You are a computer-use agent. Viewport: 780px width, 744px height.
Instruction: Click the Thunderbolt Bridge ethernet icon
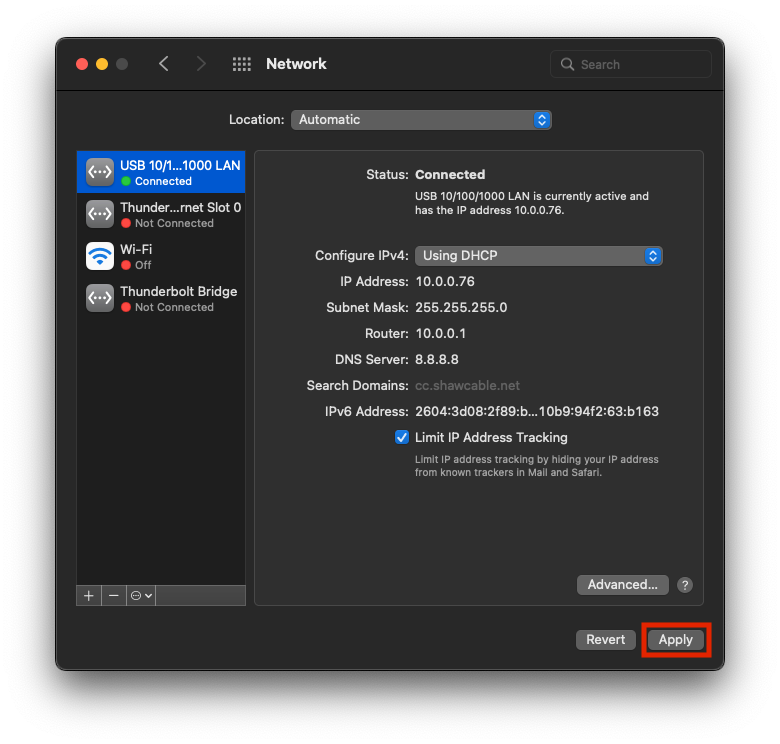click(x=100, y=298)
